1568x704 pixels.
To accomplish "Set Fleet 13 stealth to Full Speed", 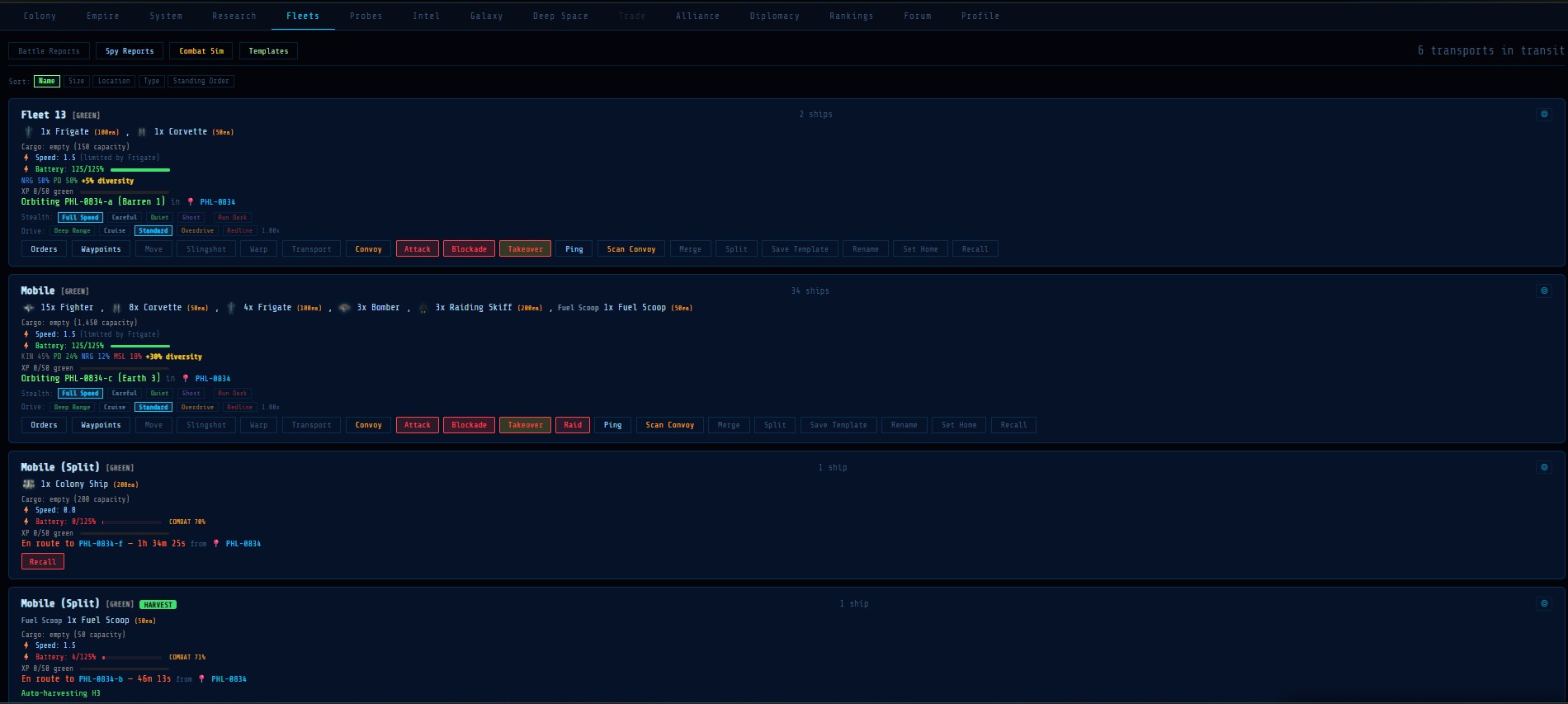I will click(80, 218).
